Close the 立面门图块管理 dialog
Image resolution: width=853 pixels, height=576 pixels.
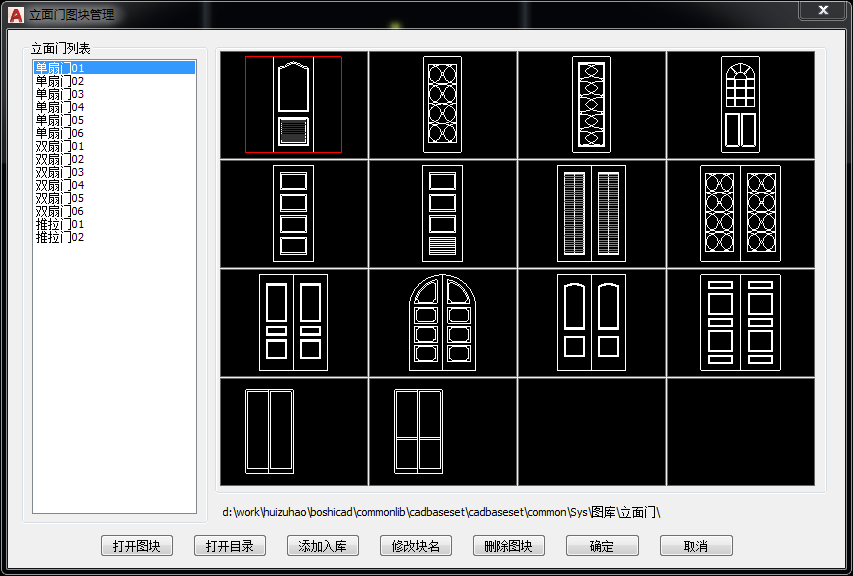coord(823,10)
